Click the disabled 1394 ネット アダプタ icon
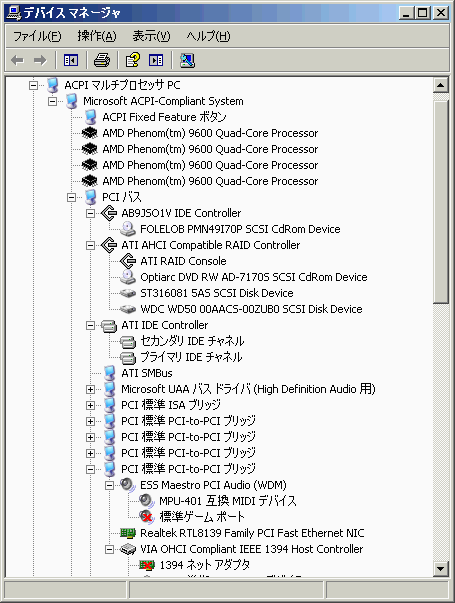This screenshot has height=603, width=455. [147, 565]
